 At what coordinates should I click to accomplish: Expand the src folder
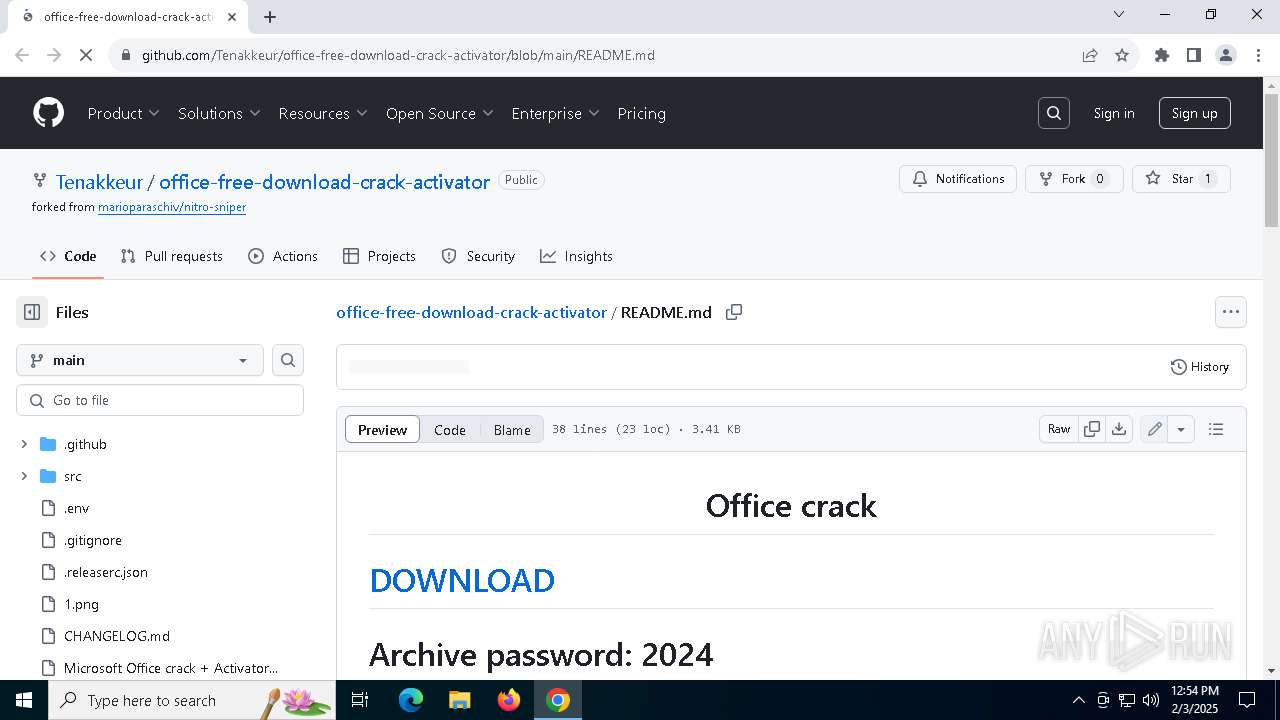tap(24, 476)
